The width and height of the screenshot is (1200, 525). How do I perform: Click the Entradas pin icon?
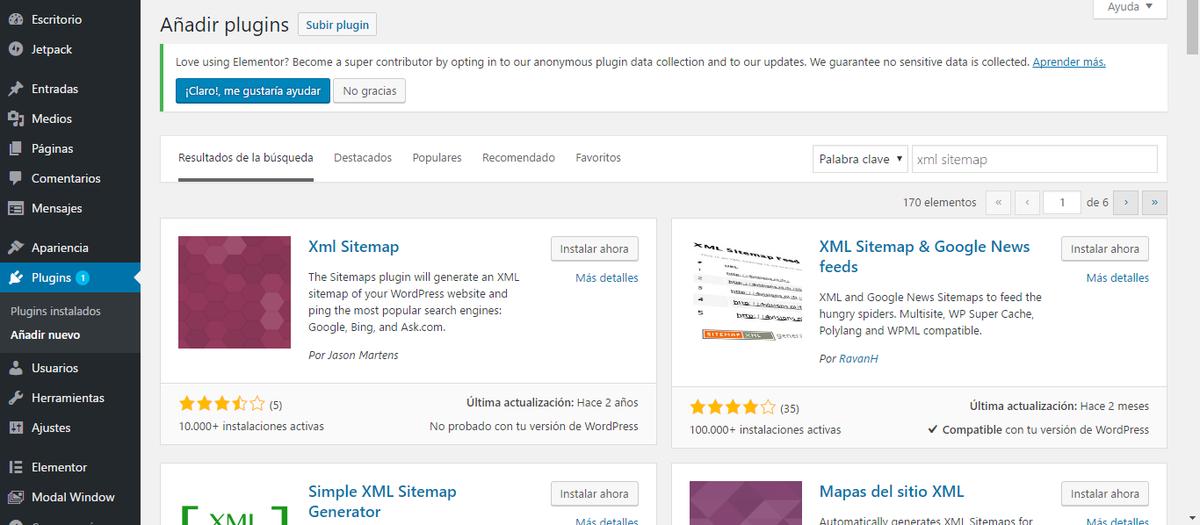tap(15, 89)
